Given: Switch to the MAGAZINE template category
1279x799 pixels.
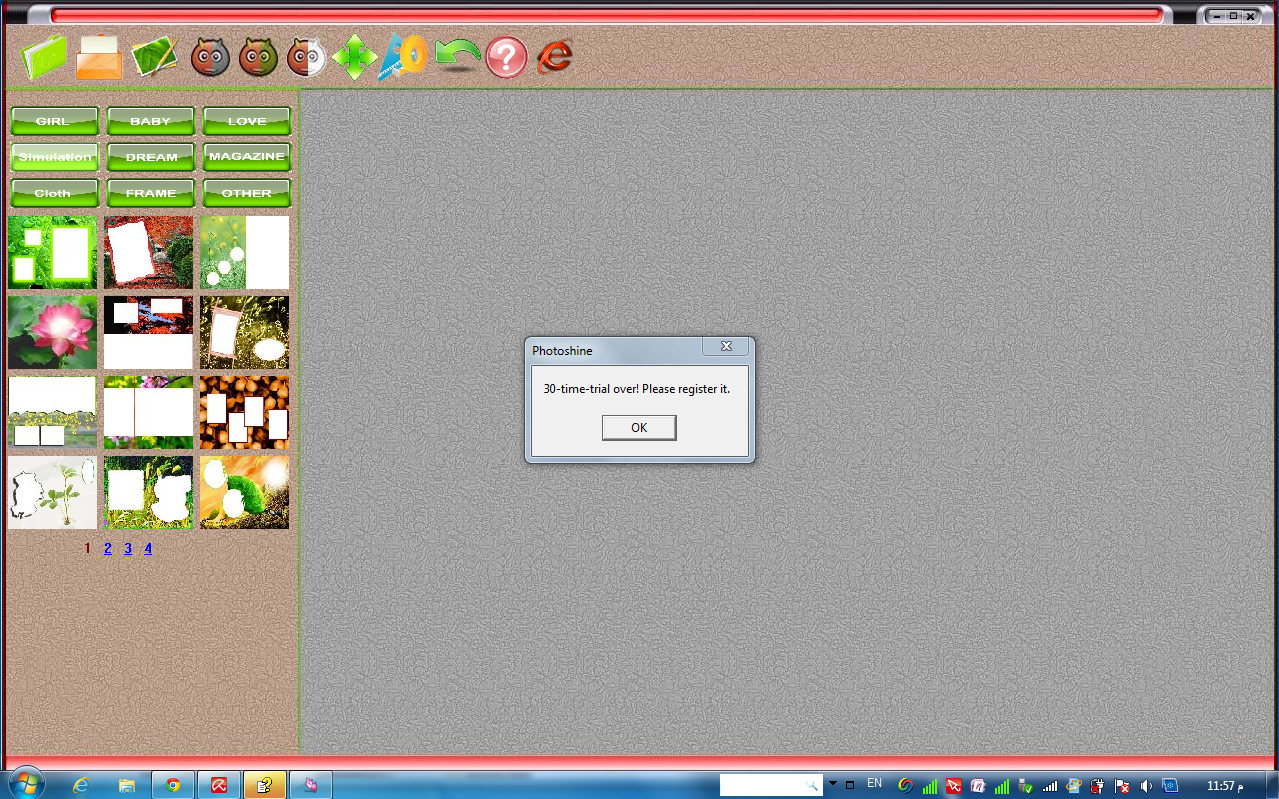Looking at the screenshot, I should point(247,157).
